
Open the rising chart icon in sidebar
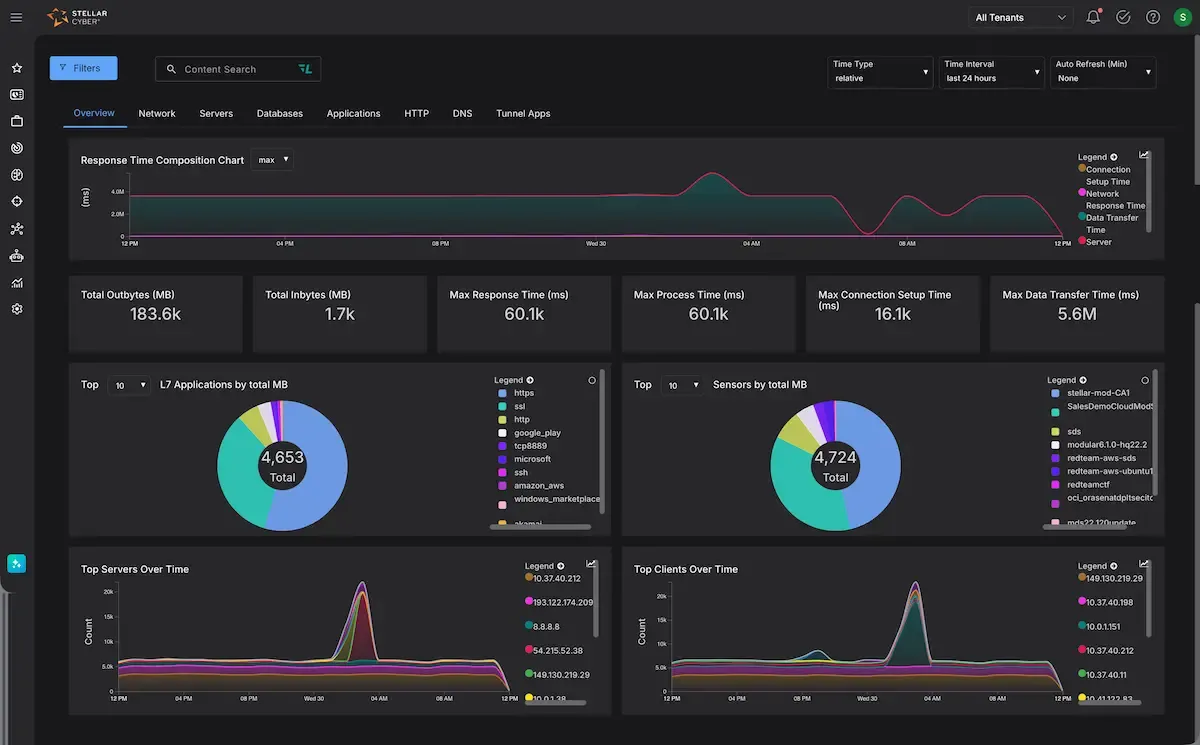pyautogui.click(x=17, y=283)
